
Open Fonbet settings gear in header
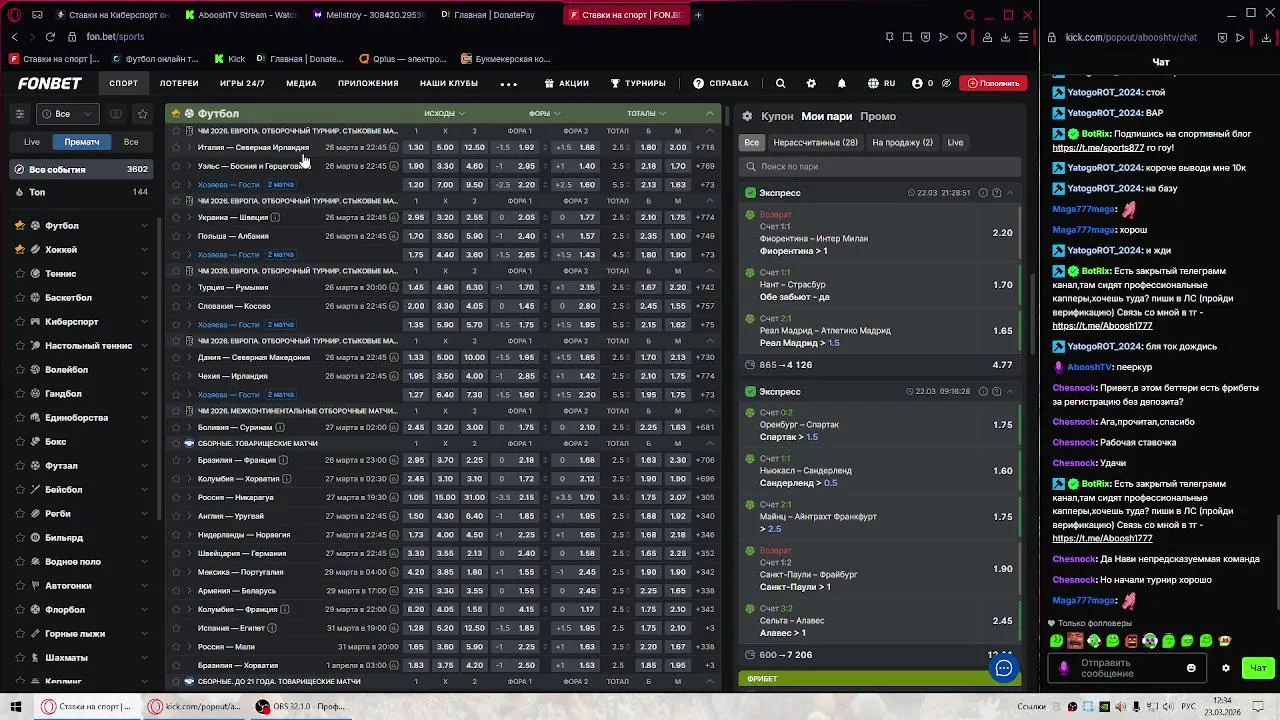[811, 84]
